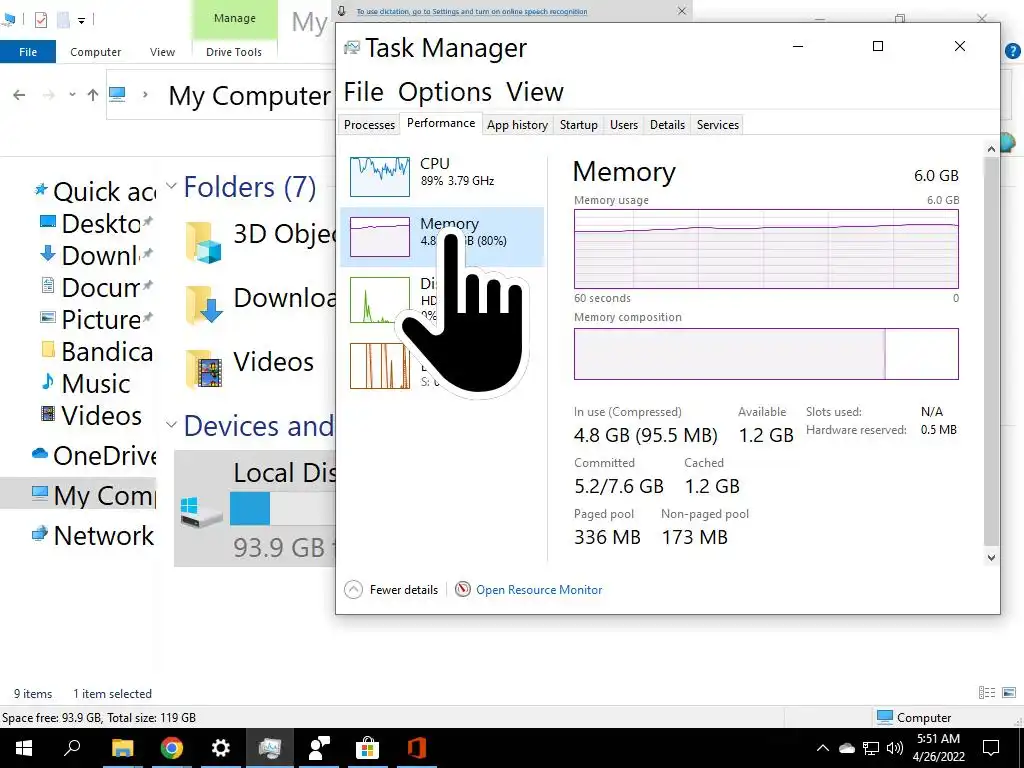Click the dictation microphone icon
The width and height of the screenshot is (1024, 768).
[342, 11]
